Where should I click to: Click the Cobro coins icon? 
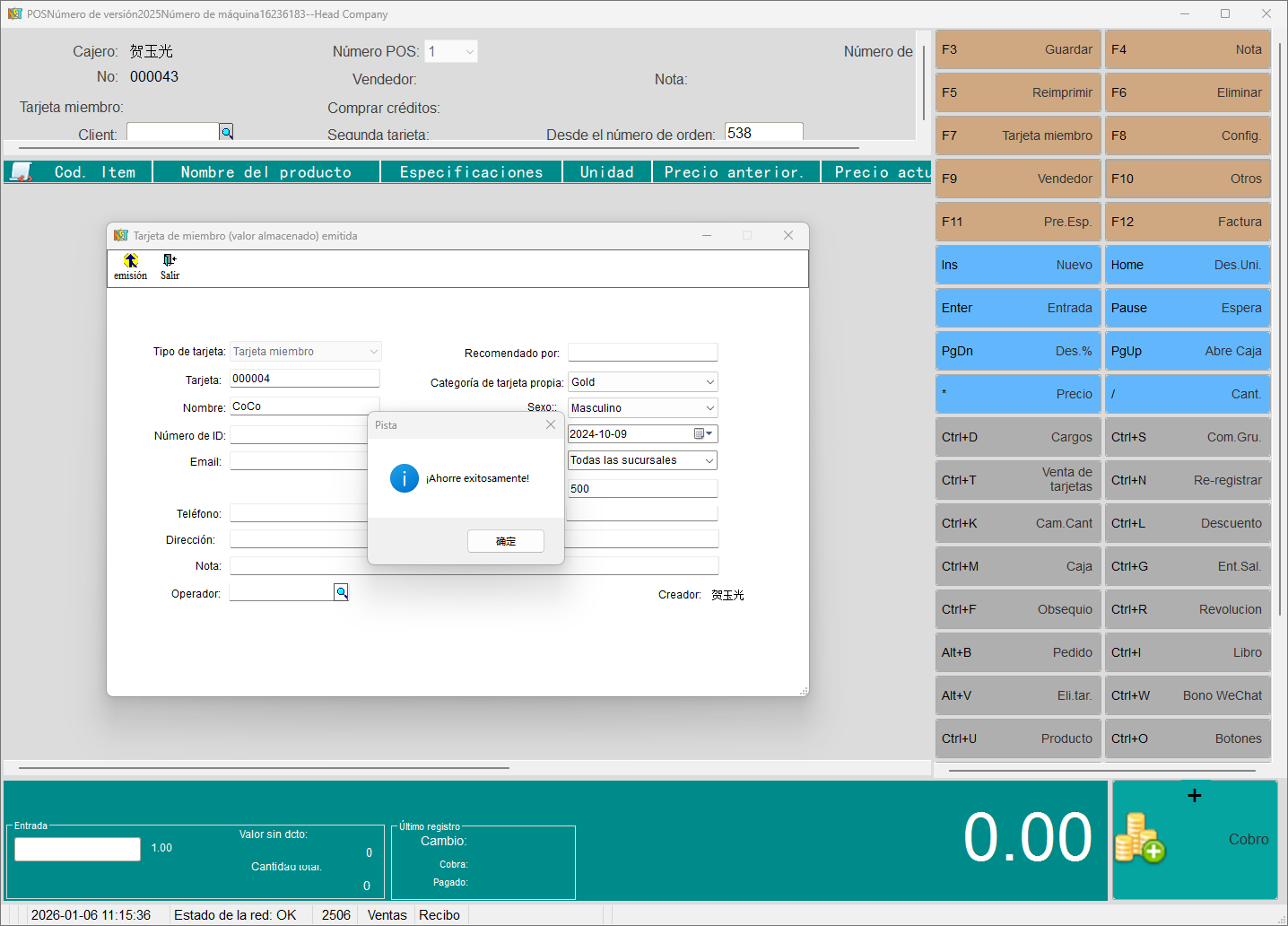pos(1139,838)
